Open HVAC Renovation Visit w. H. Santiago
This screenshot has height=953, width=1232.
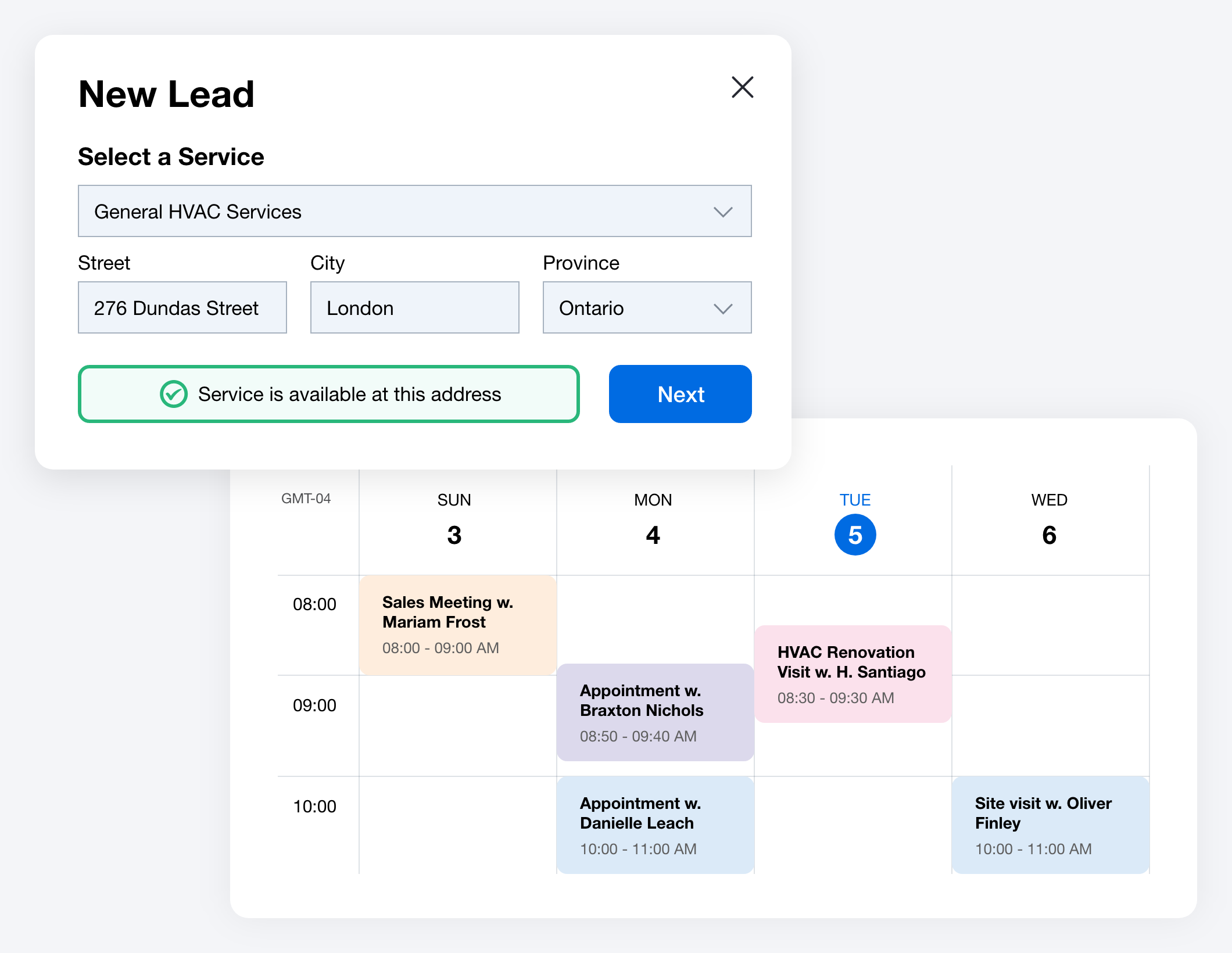pos(853,674)
